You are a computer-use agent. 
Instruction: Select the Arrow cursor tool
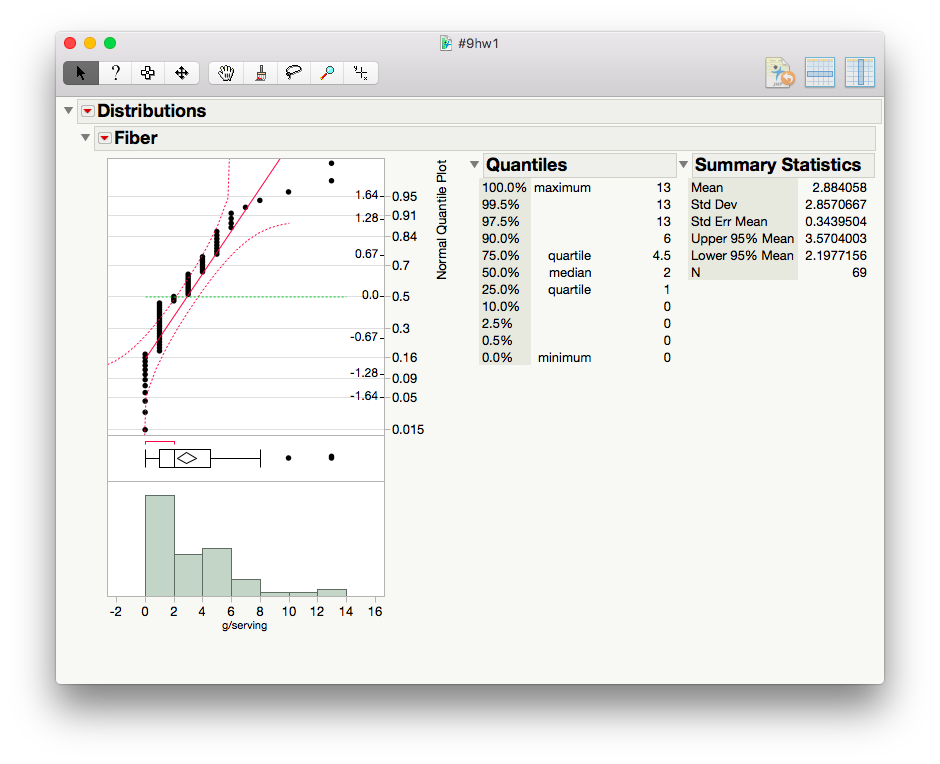coord(81,73)
